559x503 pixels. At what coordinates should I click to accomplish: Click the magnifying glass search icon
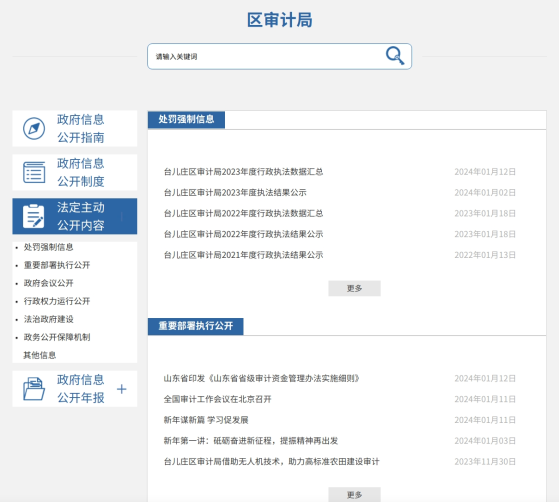click(395, 56)
